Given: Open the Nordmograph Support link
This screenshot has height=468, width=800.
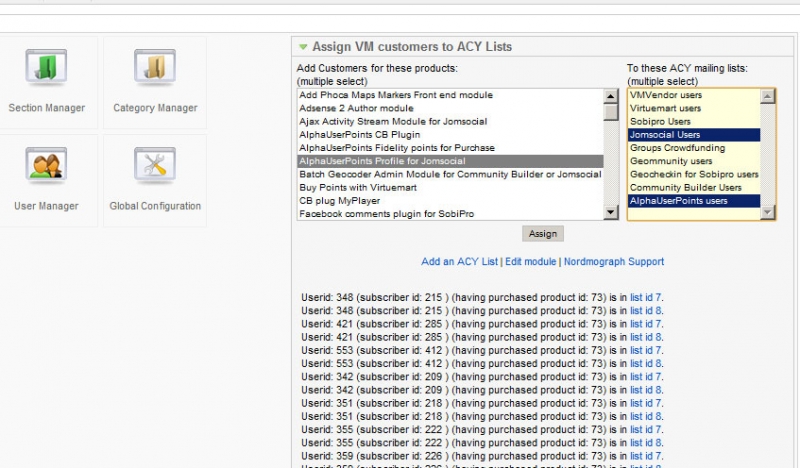Looking at the screenshot, I should pos(614,262).
